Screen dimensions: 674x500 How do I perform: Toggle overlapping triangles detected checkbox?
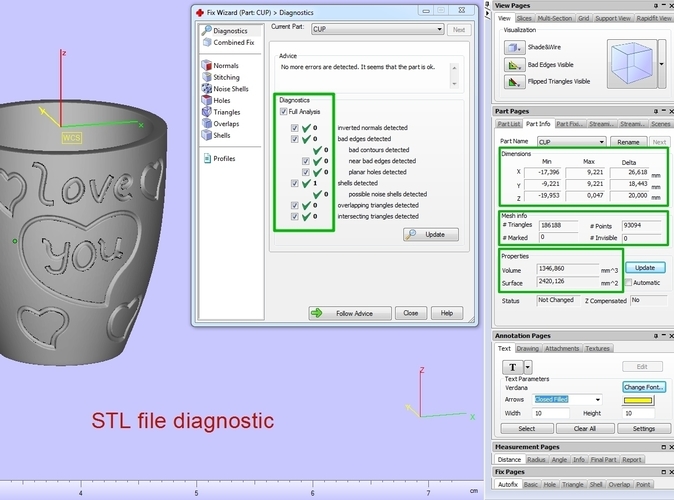294,205
